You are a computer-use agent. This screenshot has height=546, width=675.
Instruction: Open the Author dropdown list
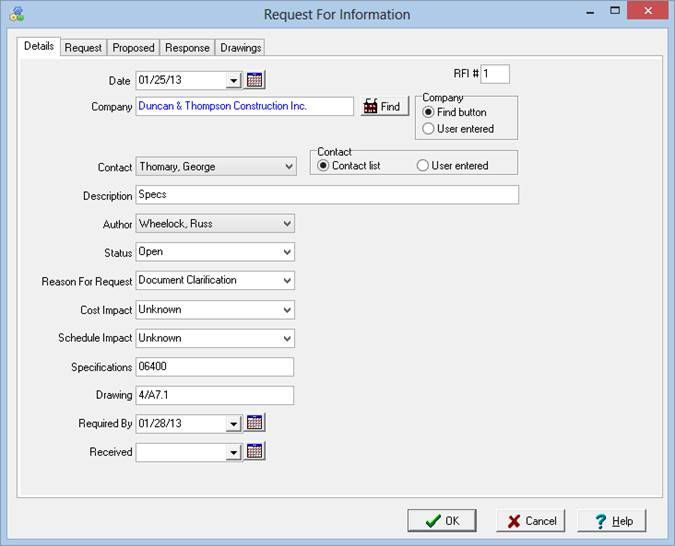tap(288, 224)
